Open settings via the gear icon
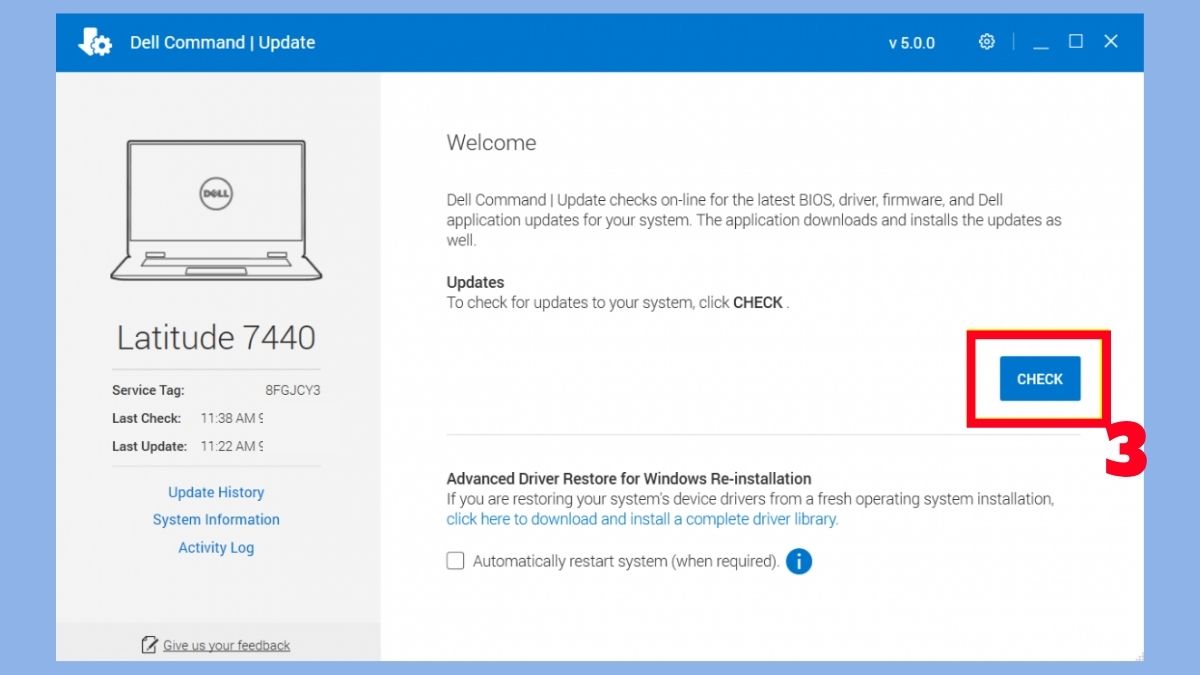 click(x=987, y=42)
